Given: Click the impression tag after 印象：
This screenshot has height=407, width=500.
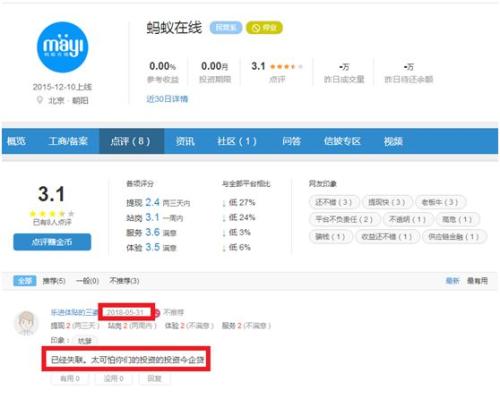Looking at the screenshot, I should coord(85,341).
